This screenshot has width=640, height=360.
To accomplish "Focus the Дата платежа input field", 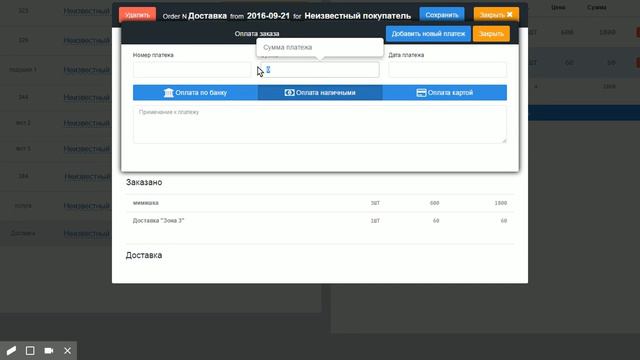I will [447, 70].
